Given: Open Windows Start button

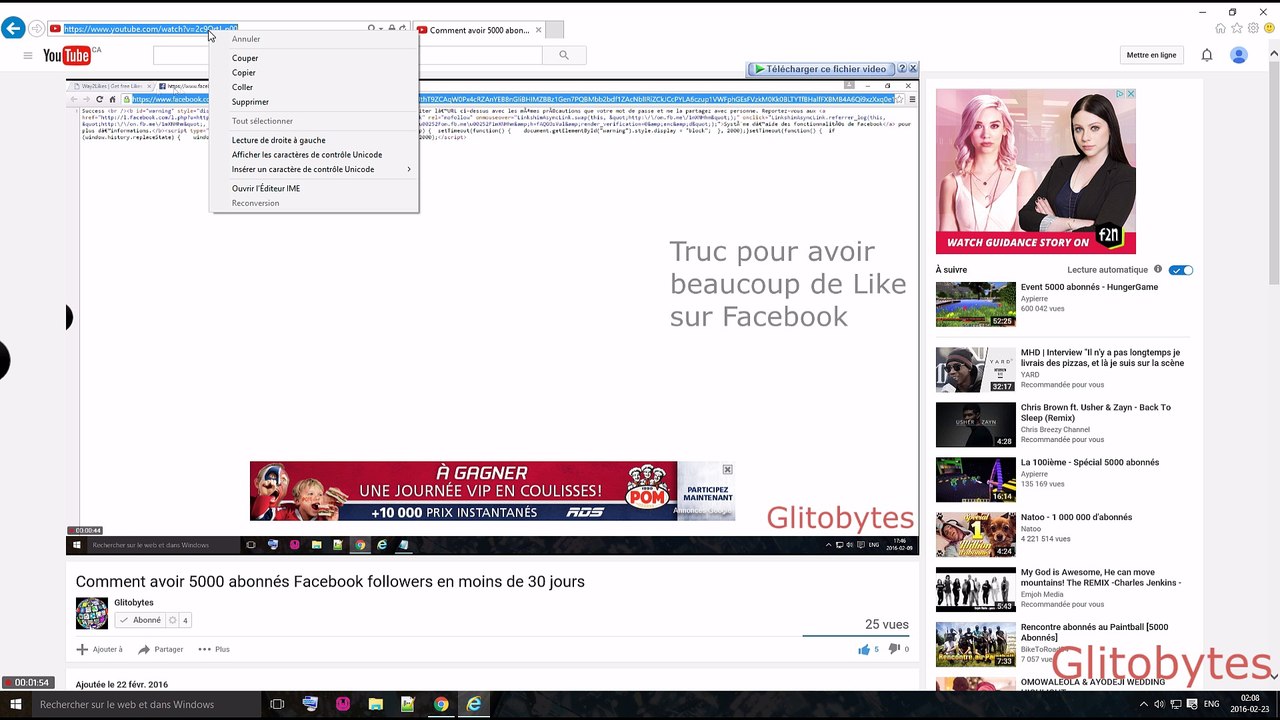Looking at the screenshot, I should pos(14,704).
